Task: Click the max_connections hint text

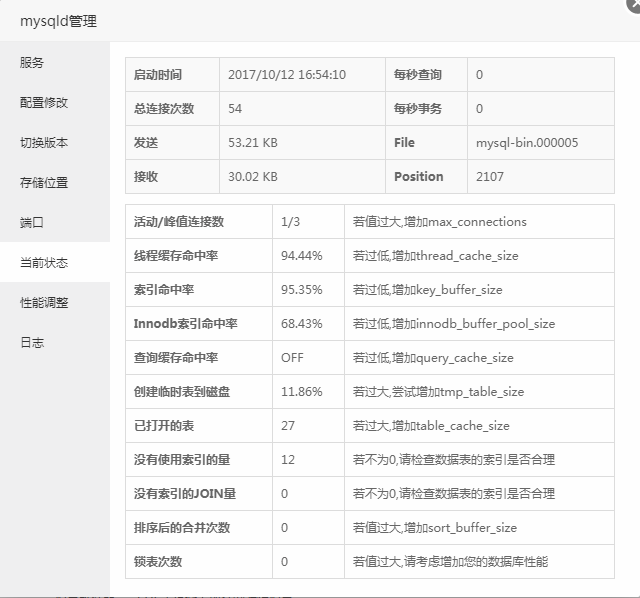Action: [440, 222]
